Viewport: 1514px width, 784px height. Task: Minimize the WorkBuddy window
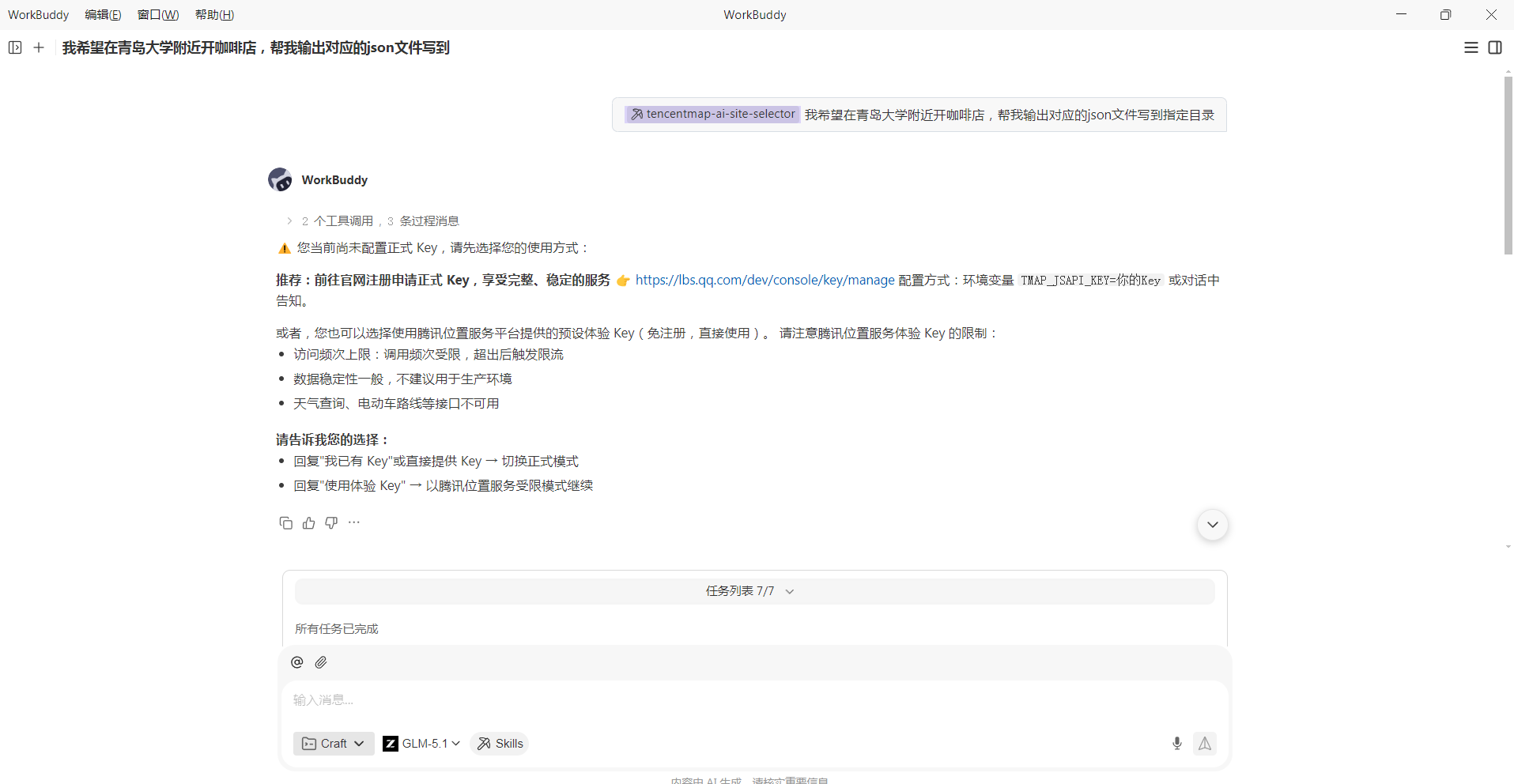pyautogui.click(x=1401, y=14)
